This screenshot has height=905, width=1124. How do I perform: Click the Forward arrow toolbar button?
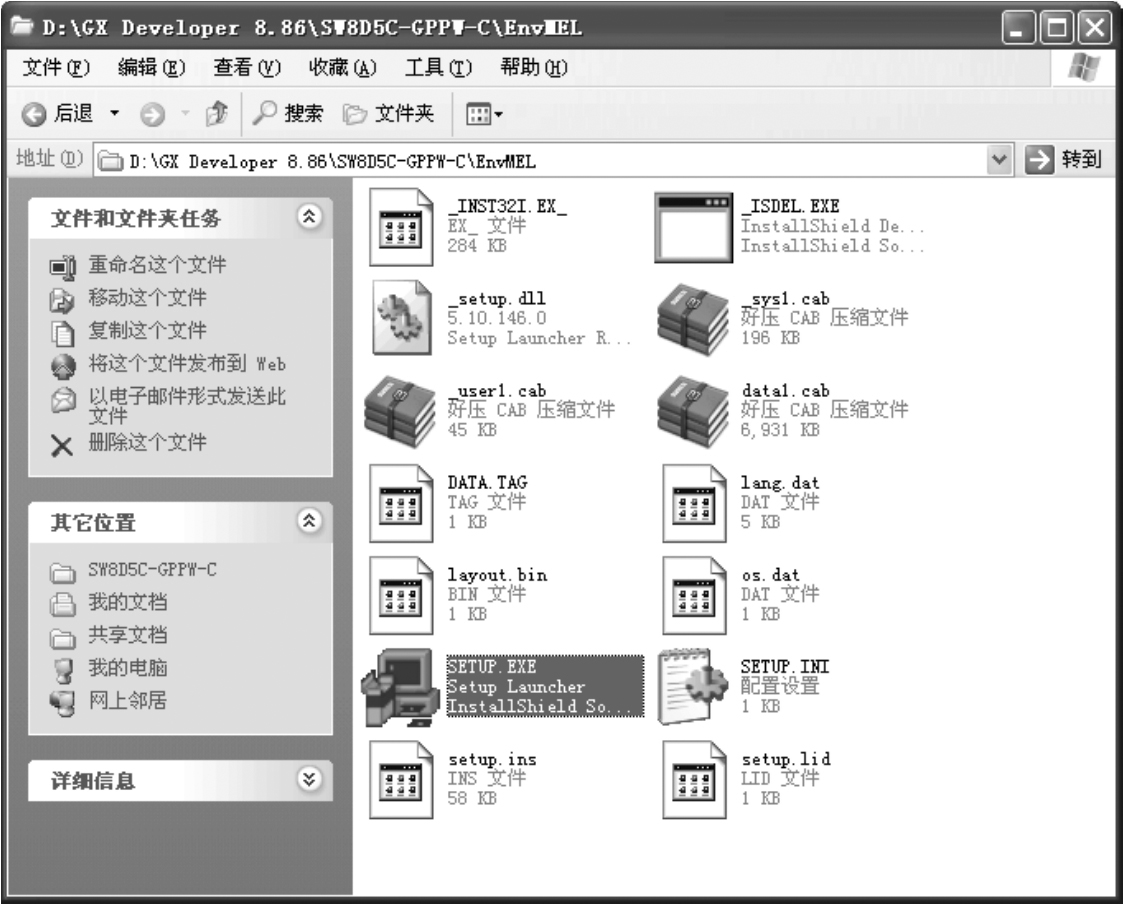[152, 114]
